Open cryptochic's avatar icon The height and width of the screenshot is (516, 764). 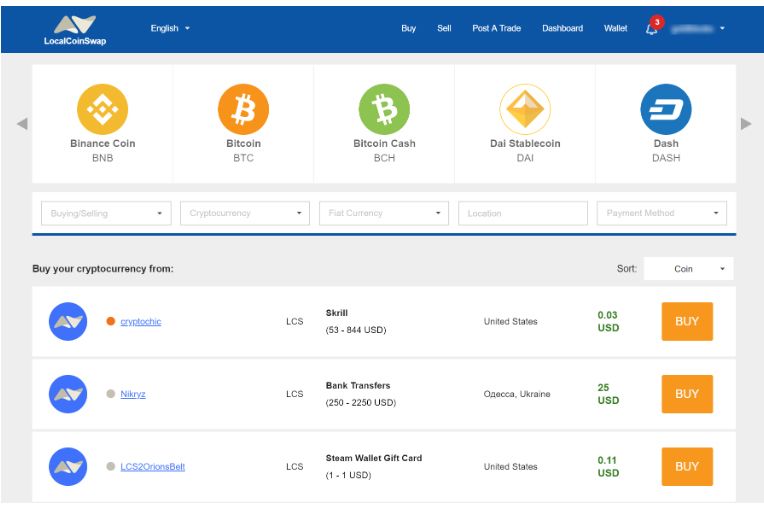[x=68, y=321]
